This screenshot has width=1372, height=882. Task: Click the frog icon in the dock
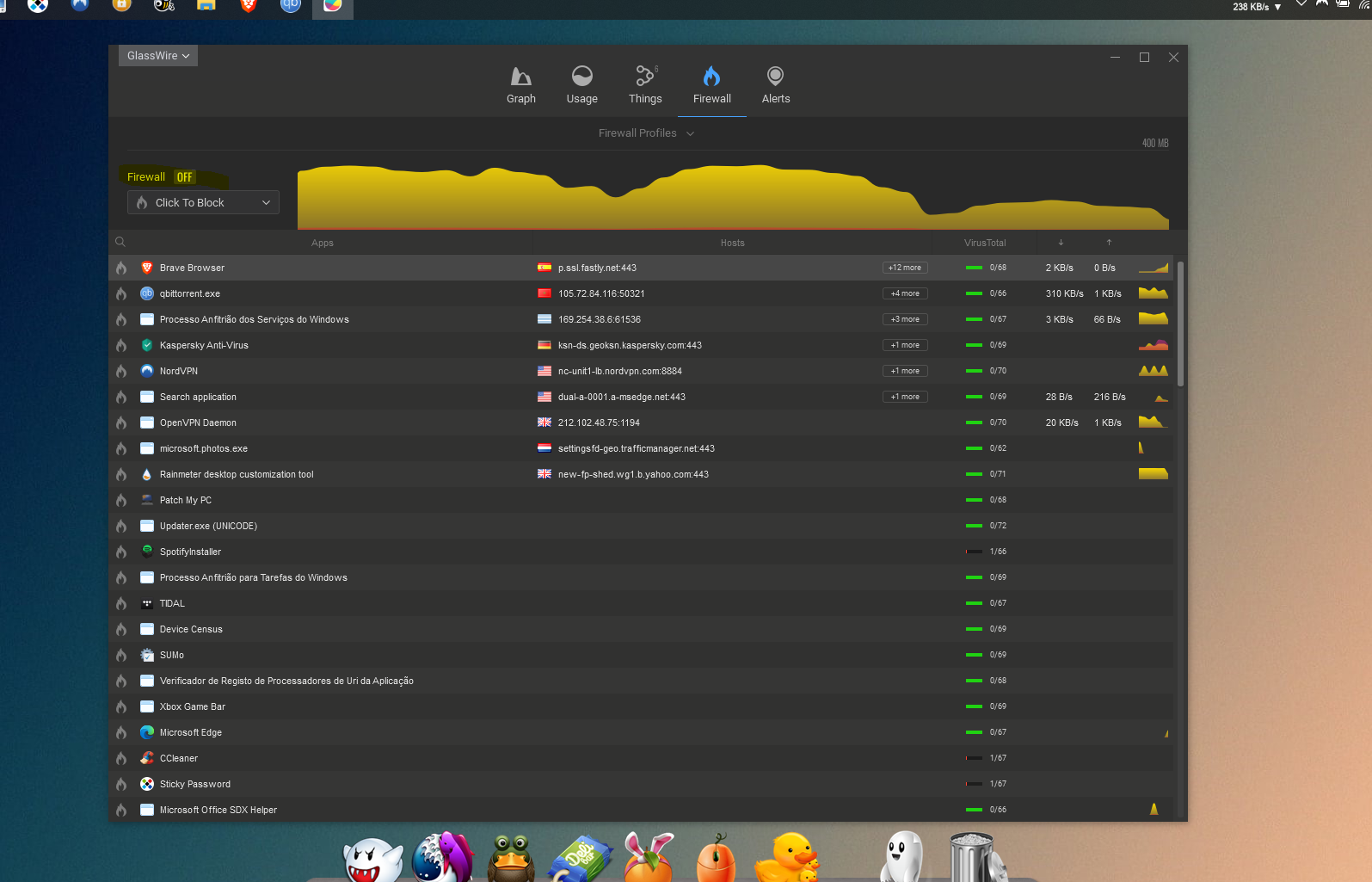coord(512,857)
